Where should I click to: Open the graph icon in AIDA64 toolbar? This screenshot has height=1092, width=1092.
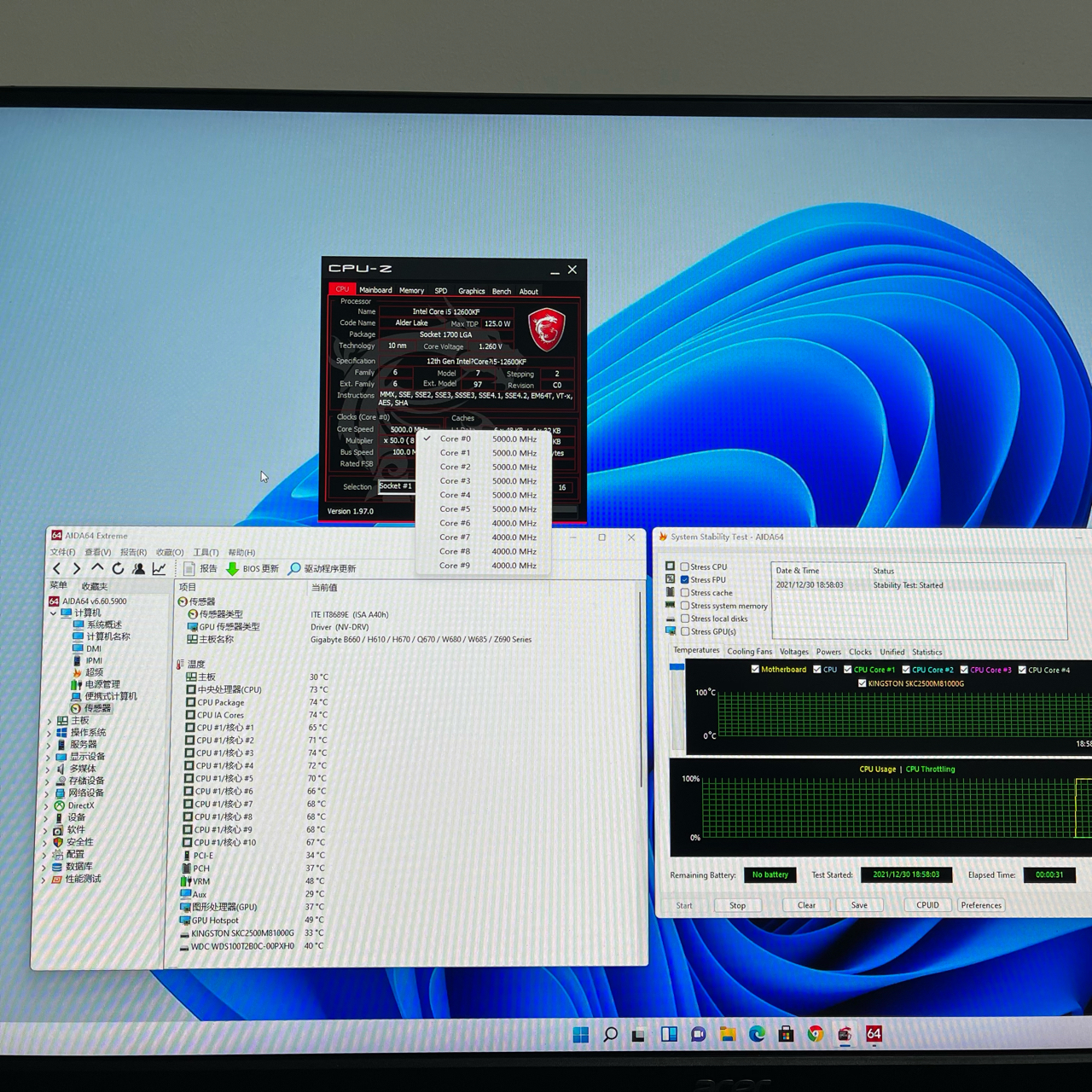[x=160, y=568]
